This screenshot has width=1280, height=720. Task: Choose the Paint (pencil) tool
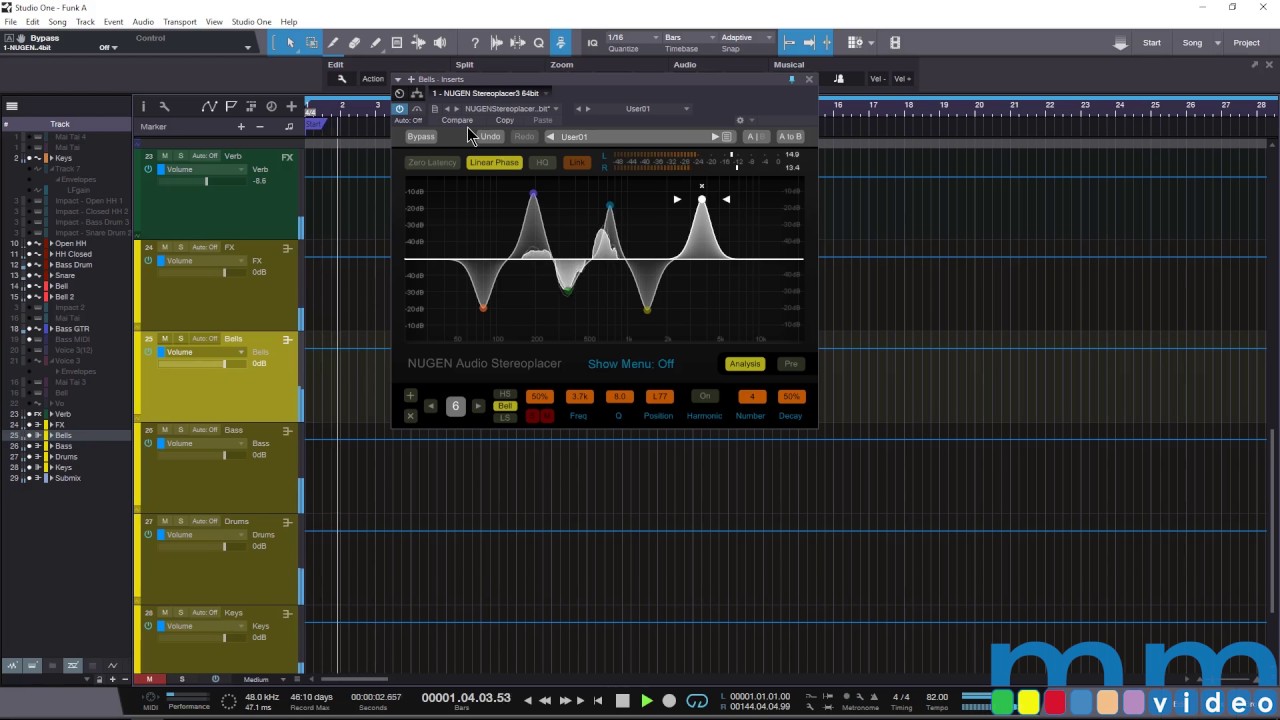[x=375, y=43]
